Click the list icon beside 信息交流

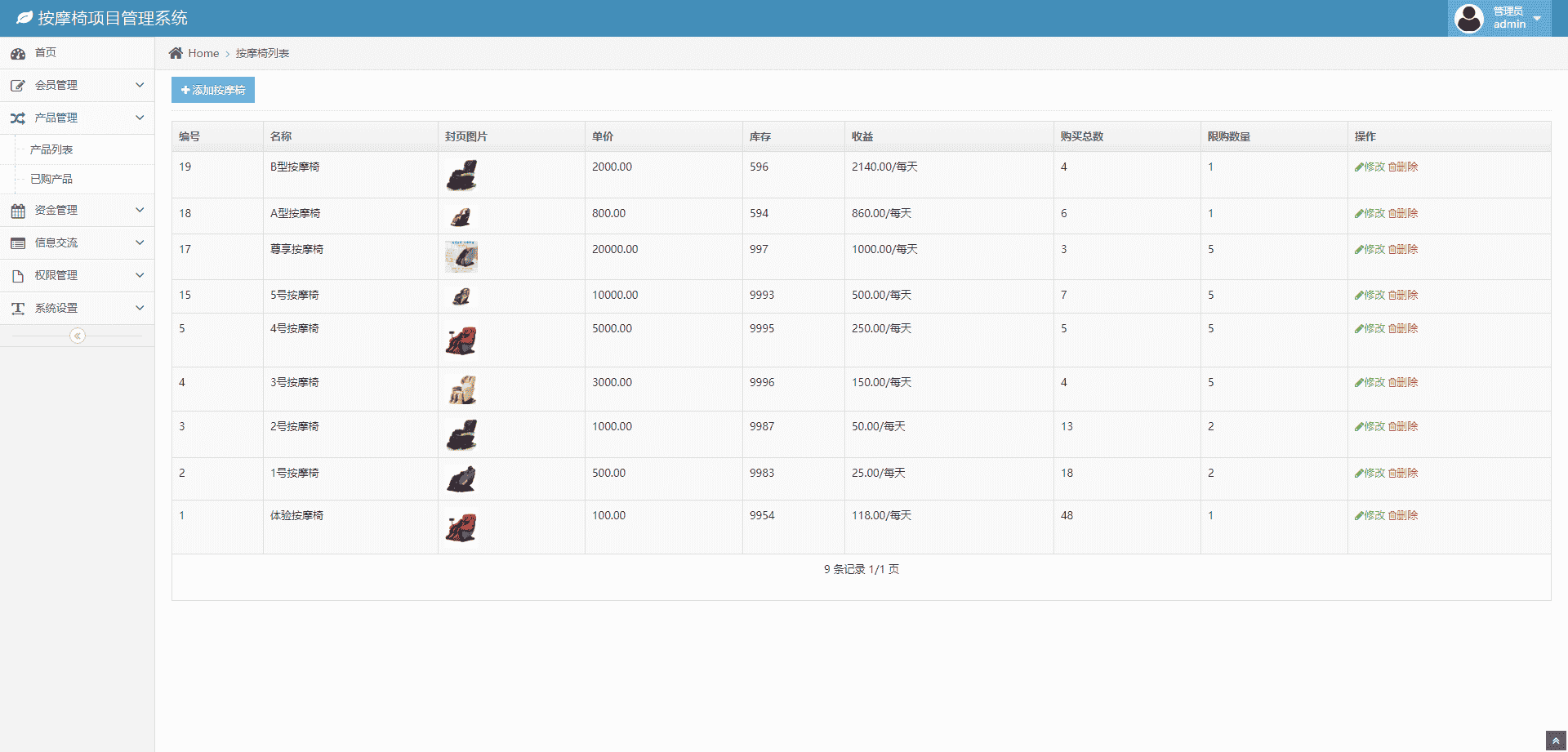(x=18, y=243)
